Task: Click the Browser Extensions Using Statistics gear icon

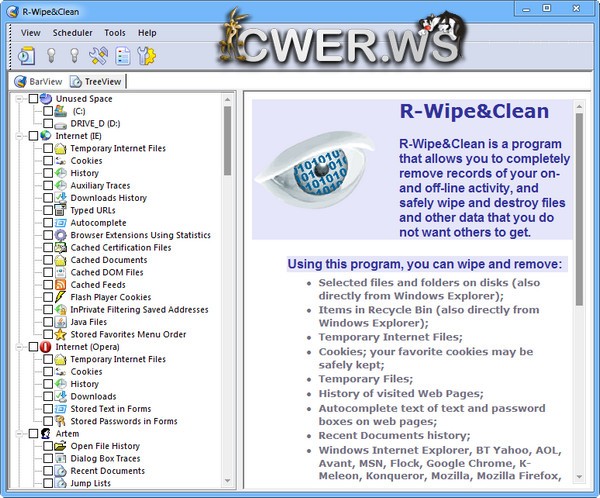Action: pos(60,235)
